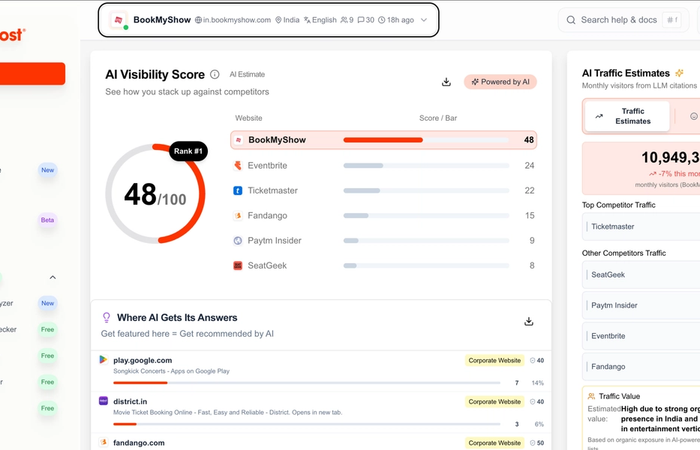Click the BookMyShow logo in project selector
Viewport: 700px width, 450px height.
(118, 20)
